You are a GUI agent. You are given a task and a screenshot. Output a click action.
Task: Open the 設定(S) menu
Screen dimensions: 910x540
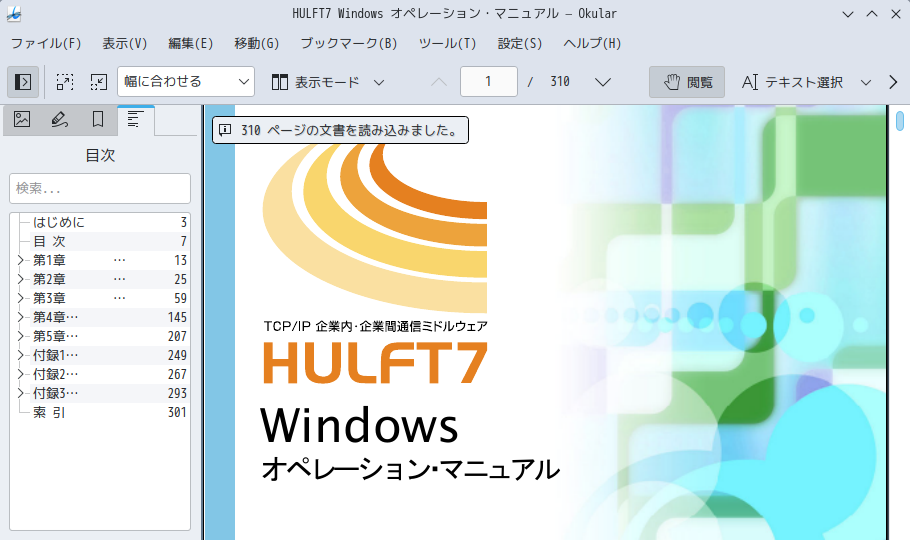click(520, 44)
